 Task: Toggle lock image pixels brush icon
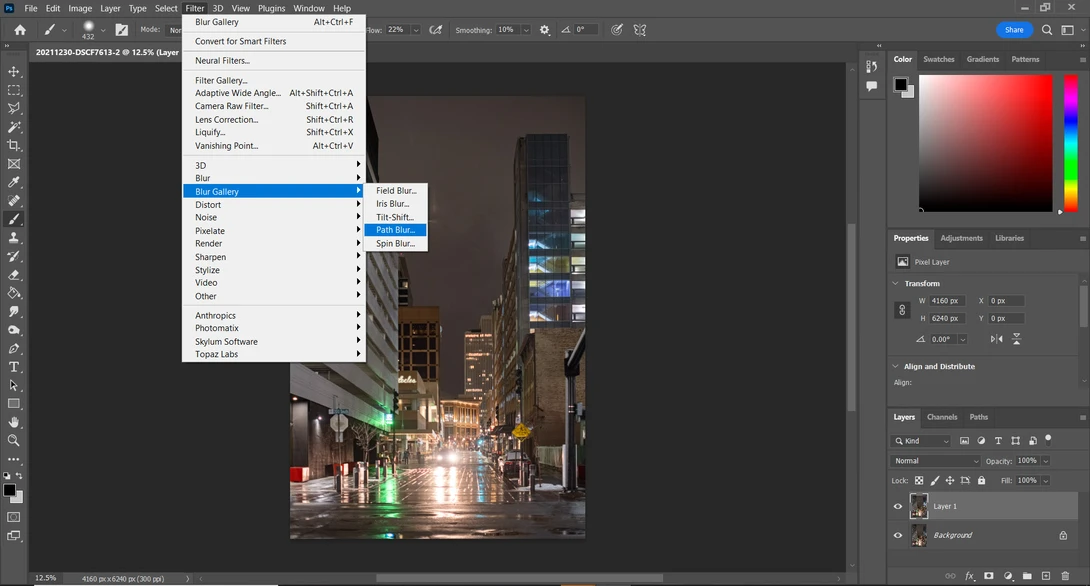coord(935,480)
